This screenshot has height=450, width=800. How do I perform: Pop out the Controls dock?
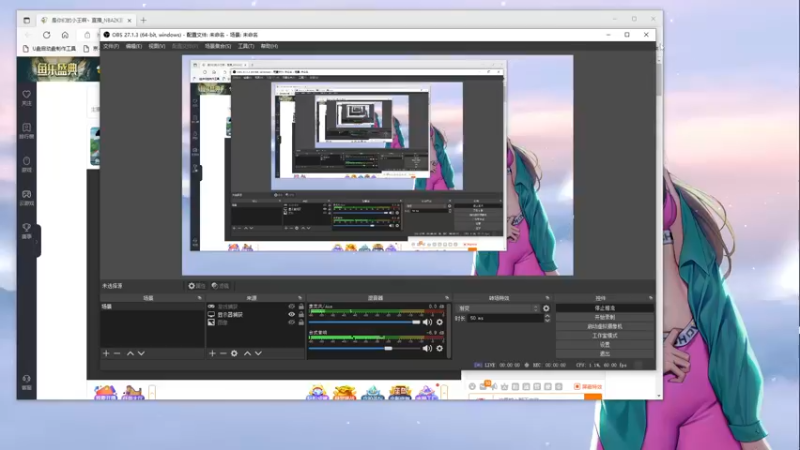[651, 298]
